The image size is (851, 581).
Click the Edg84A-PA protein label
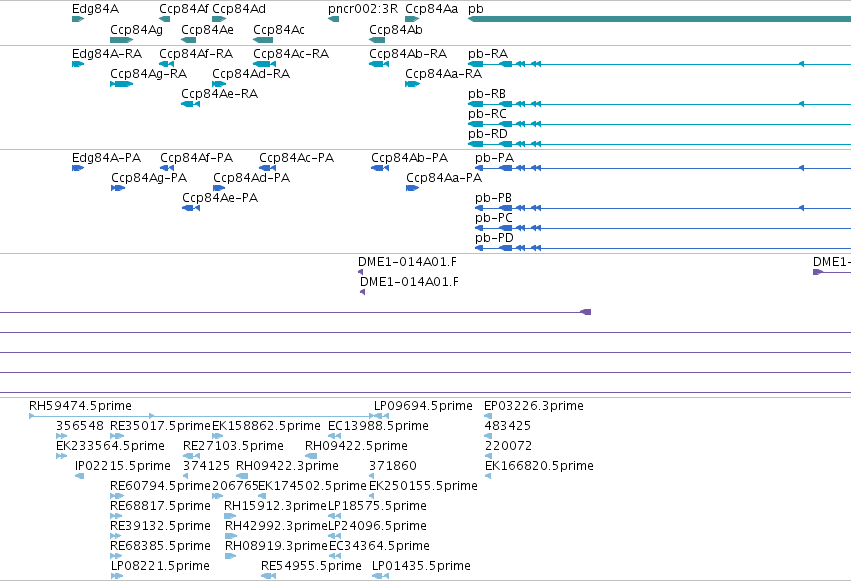point(106,158)
